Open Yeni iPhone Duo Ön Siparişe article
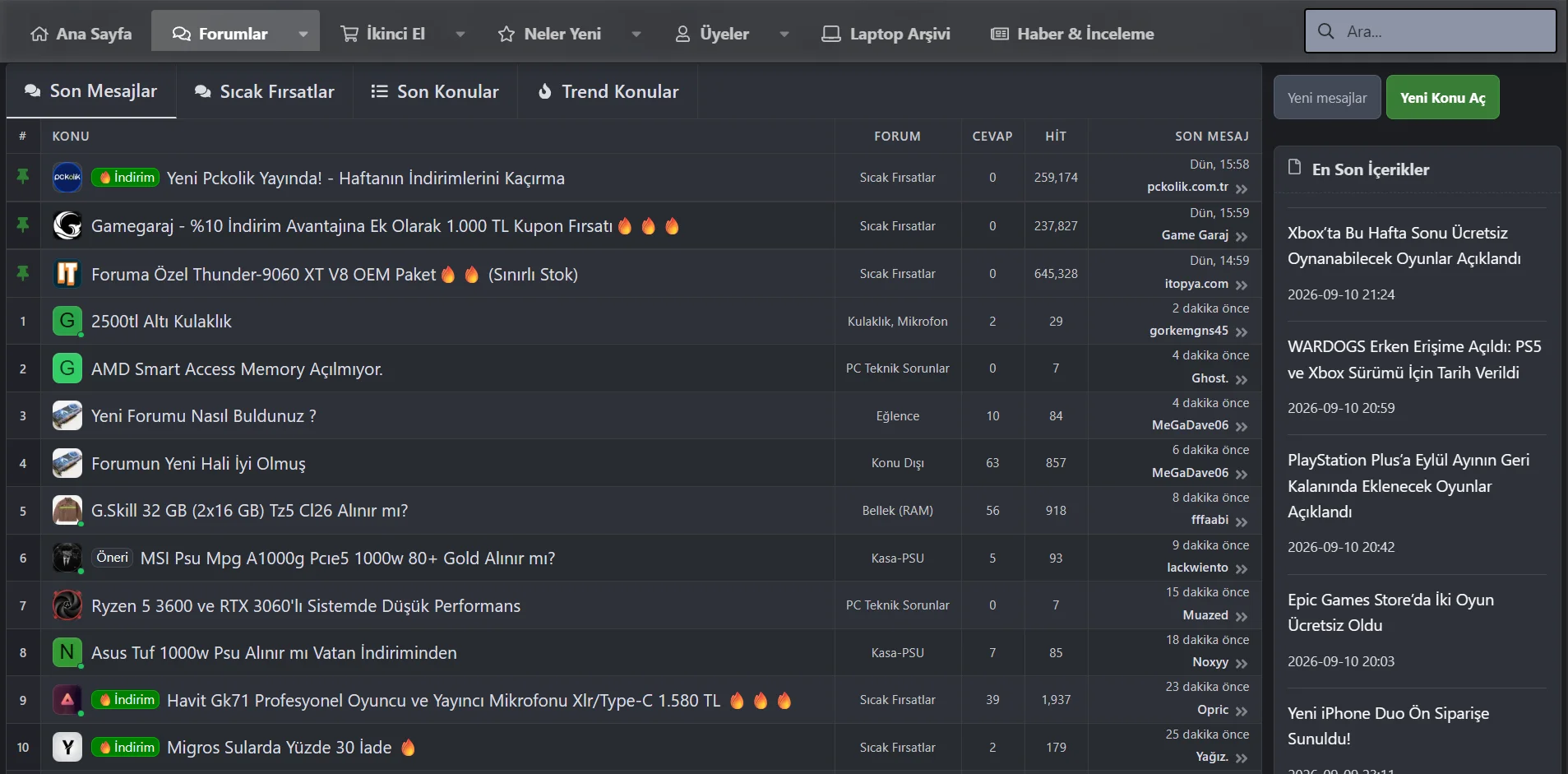Image resolution: width=1568 pixels, height=774 pixels. pos(1388,726)
